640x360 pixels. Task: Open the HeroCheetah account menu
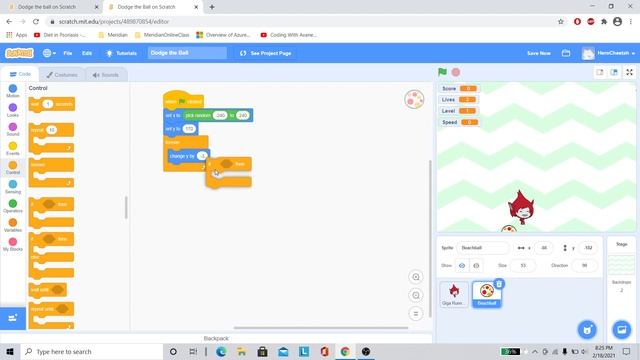coord(608,53)
